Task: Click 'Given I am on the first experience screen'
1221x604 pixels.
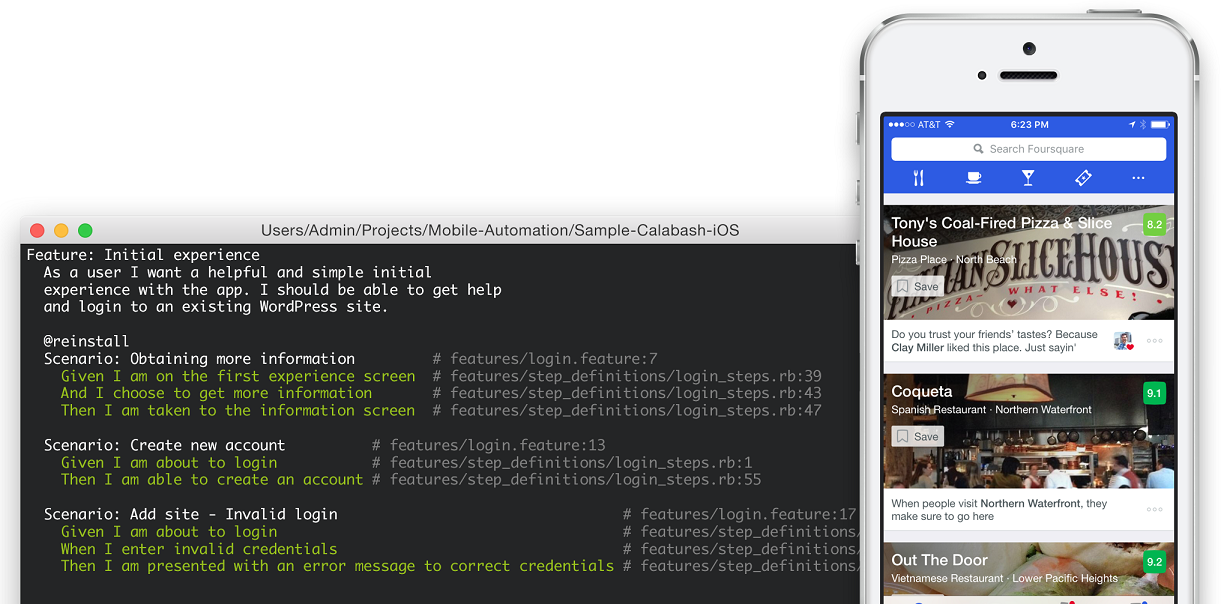Action: (x=238, y=376)
